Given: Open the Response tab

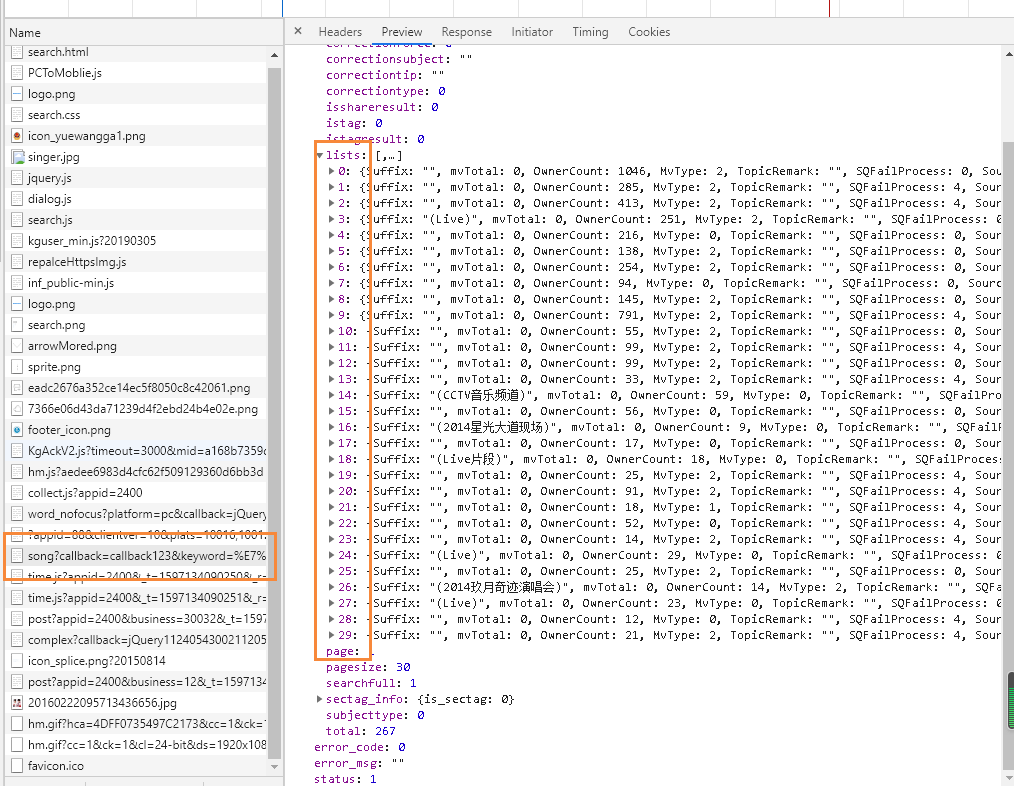Looking at the screenshot, I should (x=466, y=32).
